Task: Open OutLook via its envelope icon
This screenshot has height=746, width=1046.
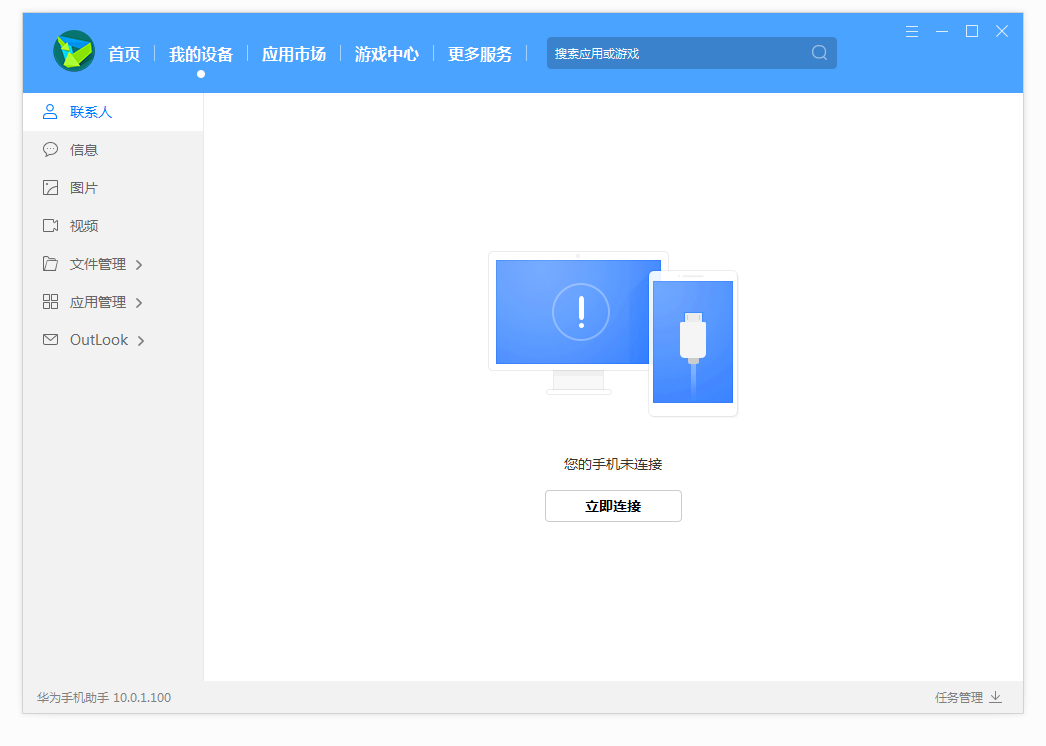Action: 50,339
